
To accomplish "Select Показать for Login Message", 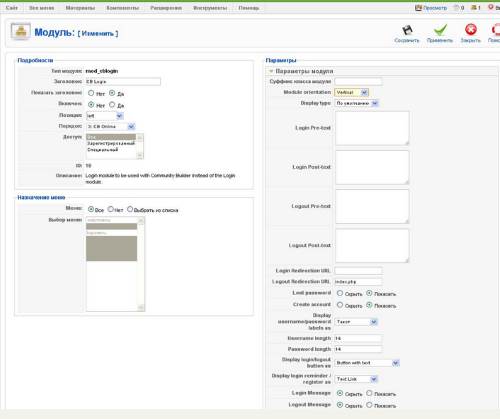I will point(369,393).
